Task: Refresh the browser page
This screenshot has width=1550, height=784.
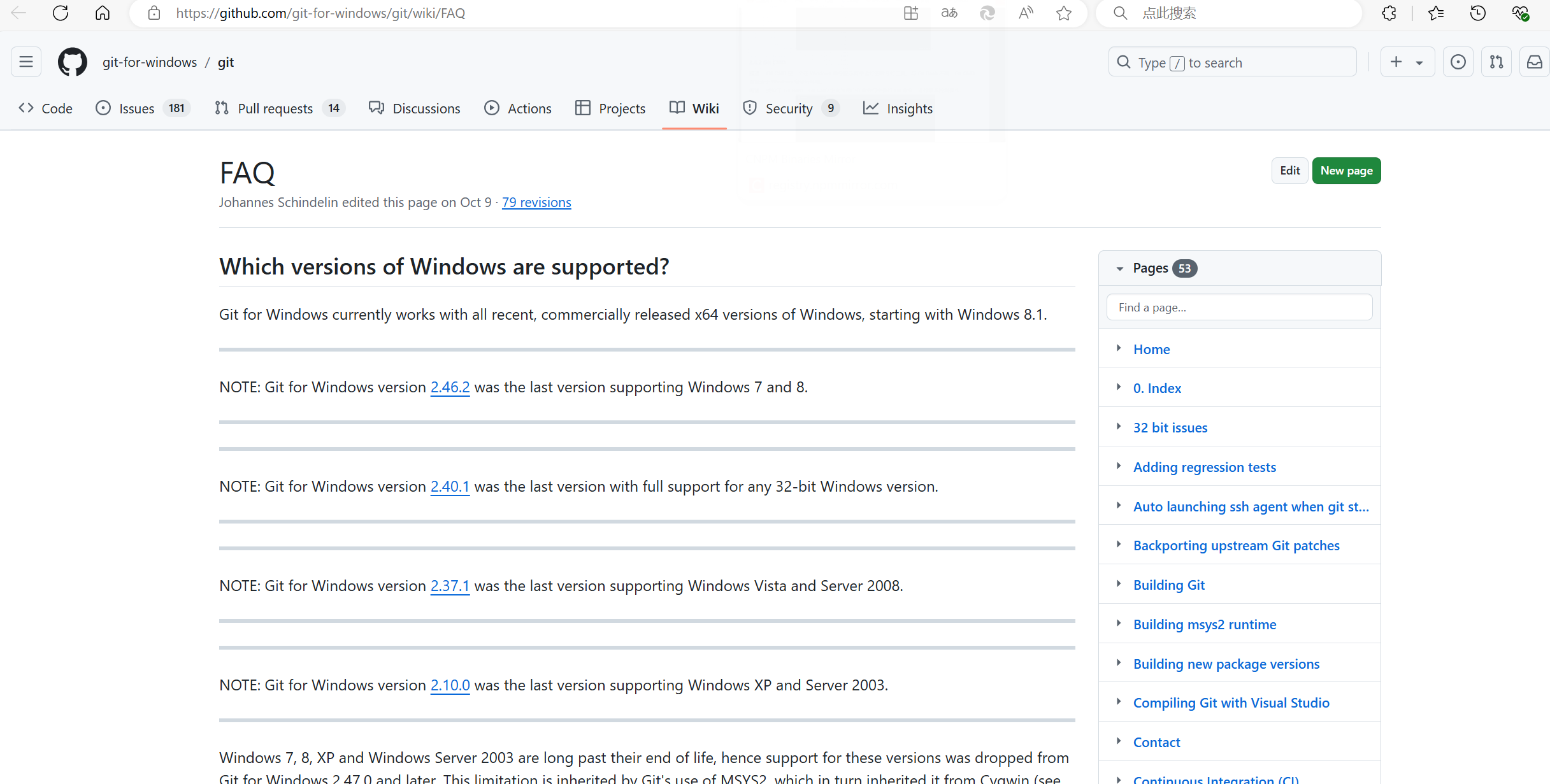Action: (x=61, y=13)
